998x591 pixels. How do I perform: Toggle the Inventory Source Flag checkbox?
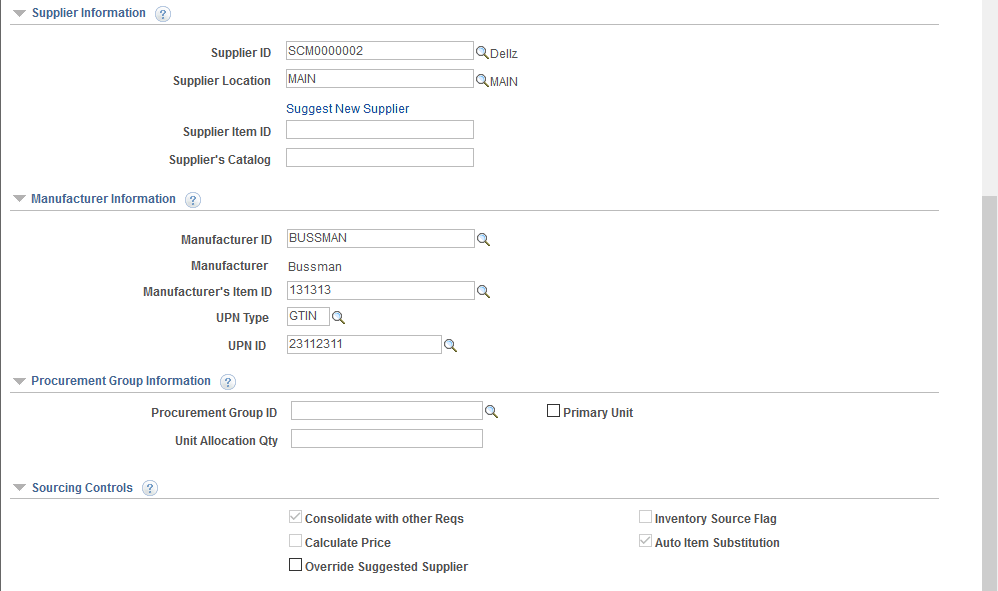645,516
